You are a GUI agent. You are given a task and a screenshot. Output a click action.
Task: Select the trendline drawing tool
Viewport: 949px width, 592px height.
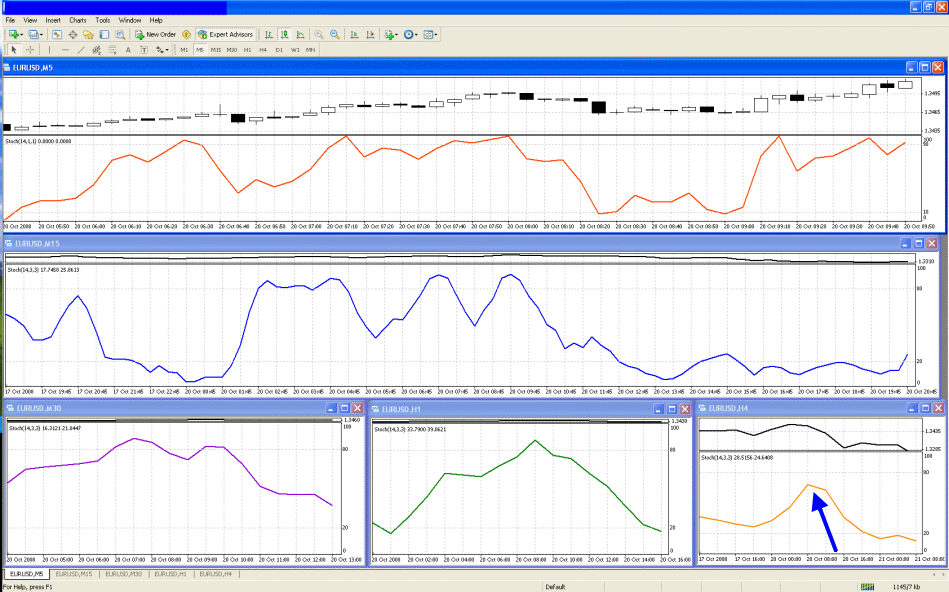[81, 50]
